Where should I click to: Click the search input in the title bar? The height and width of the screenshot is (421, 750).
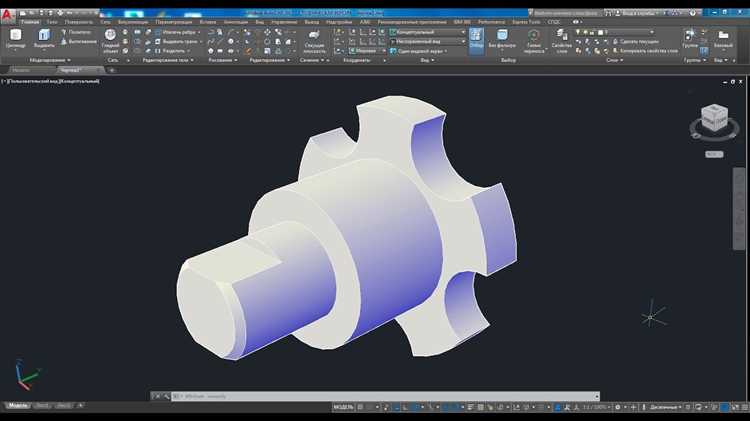[566, 13]
